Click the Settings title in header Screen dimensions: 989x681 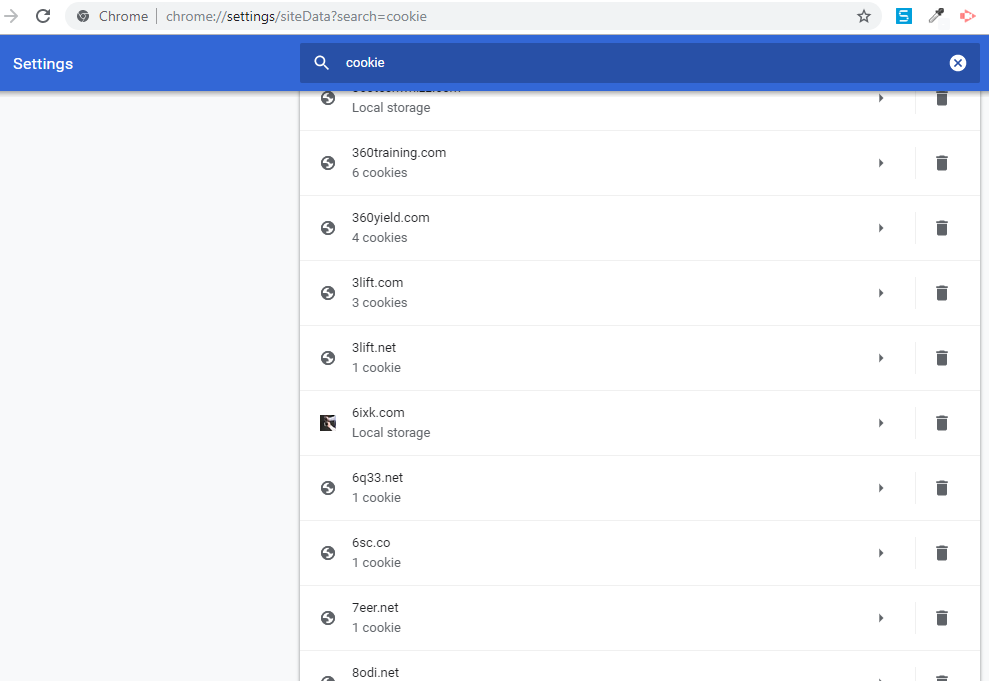(x=43, y=64)
